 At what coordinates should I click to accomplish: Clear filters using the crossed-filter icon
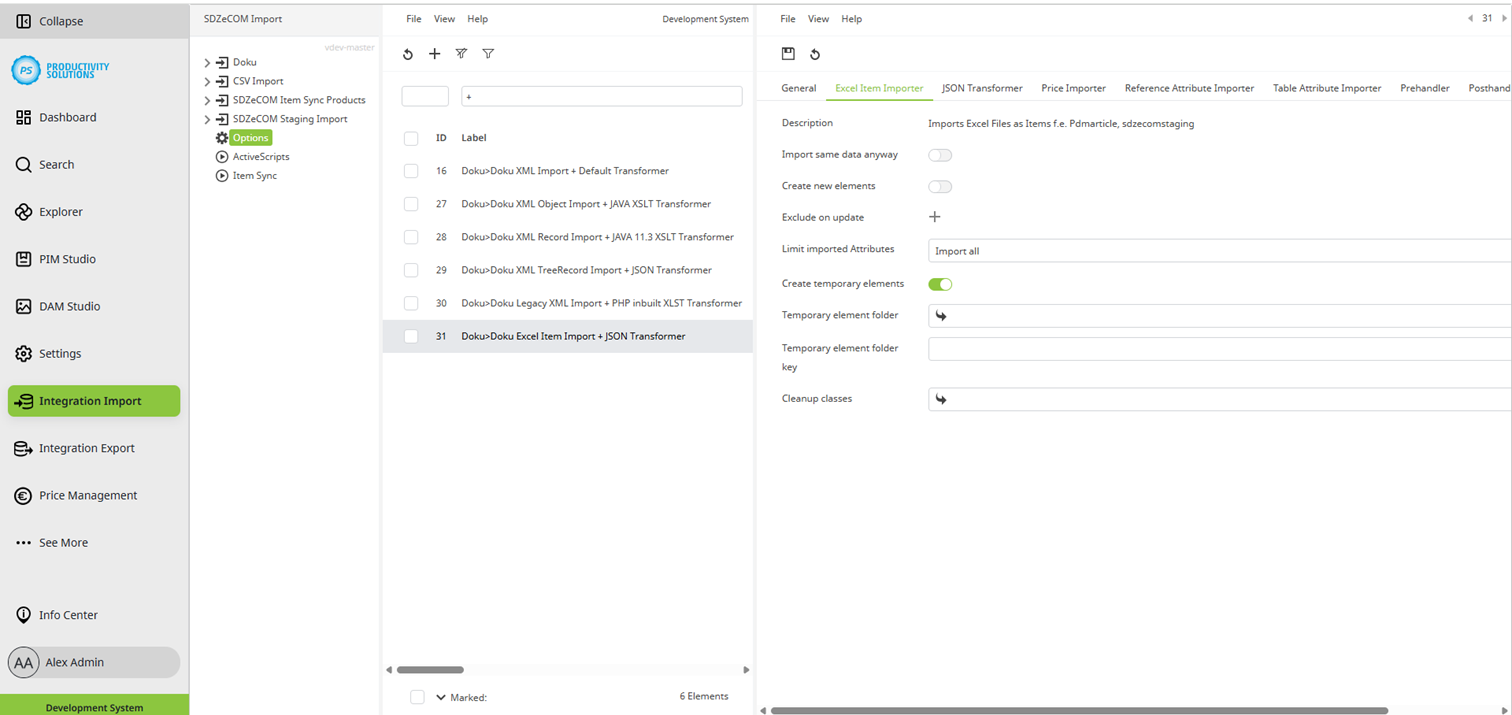461,54
